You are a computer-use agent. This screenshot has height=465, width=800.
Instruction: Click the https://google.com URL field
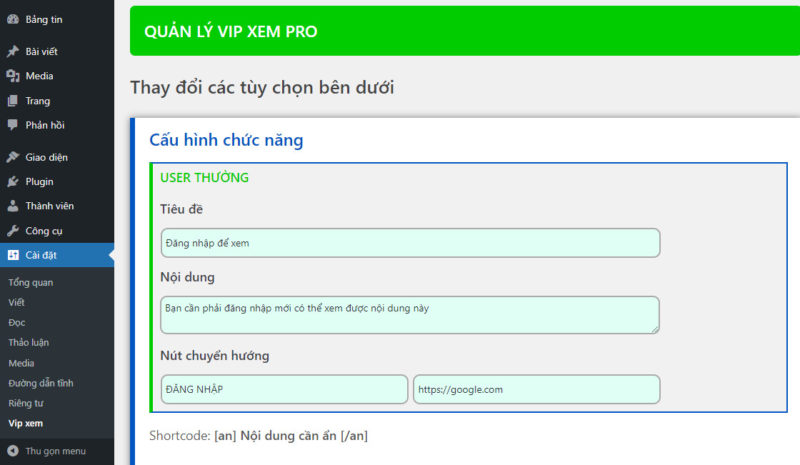(x=537, y=389)
